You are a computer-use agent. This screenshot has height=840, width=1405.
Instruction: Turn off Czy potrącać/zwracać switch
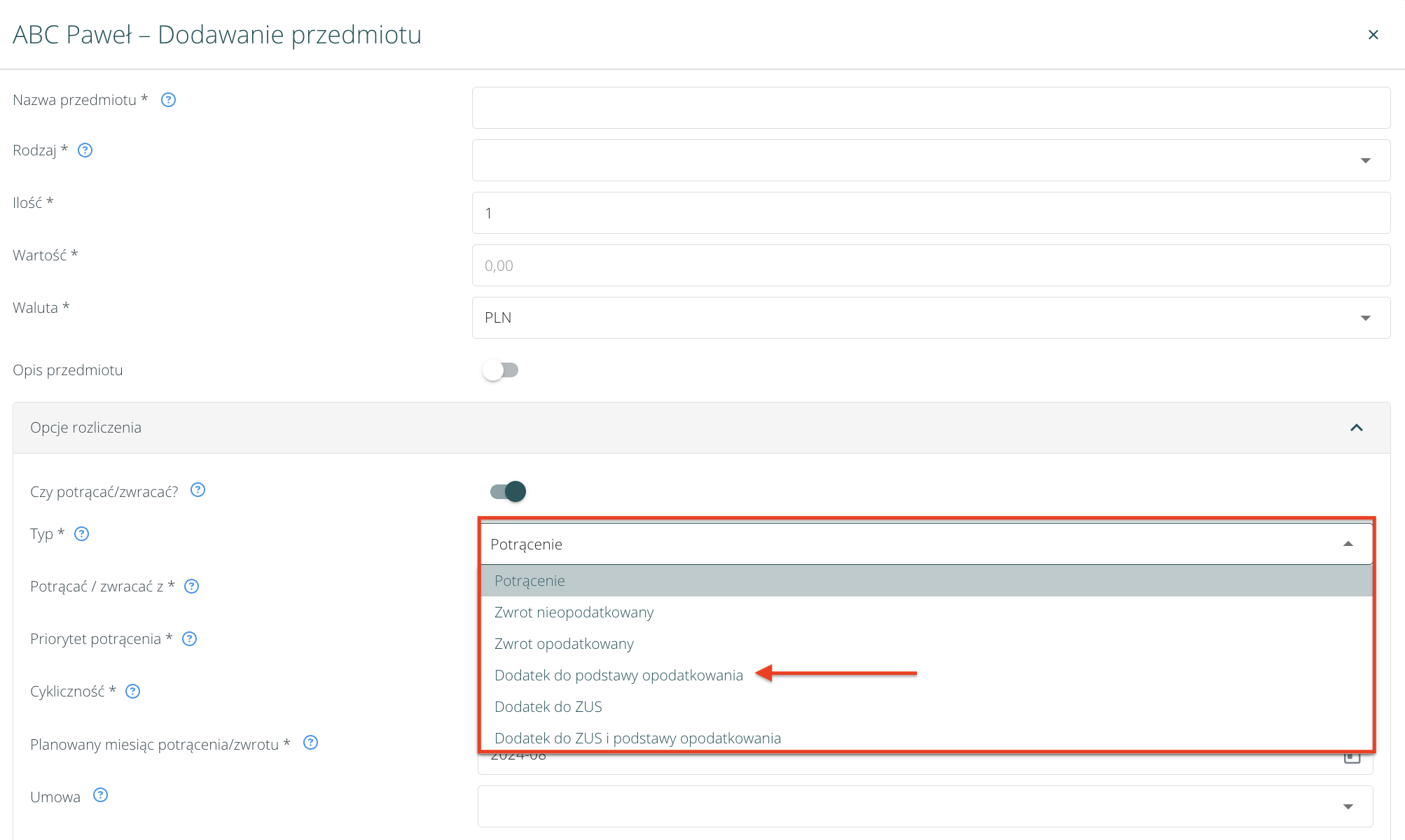click(508, 491)
